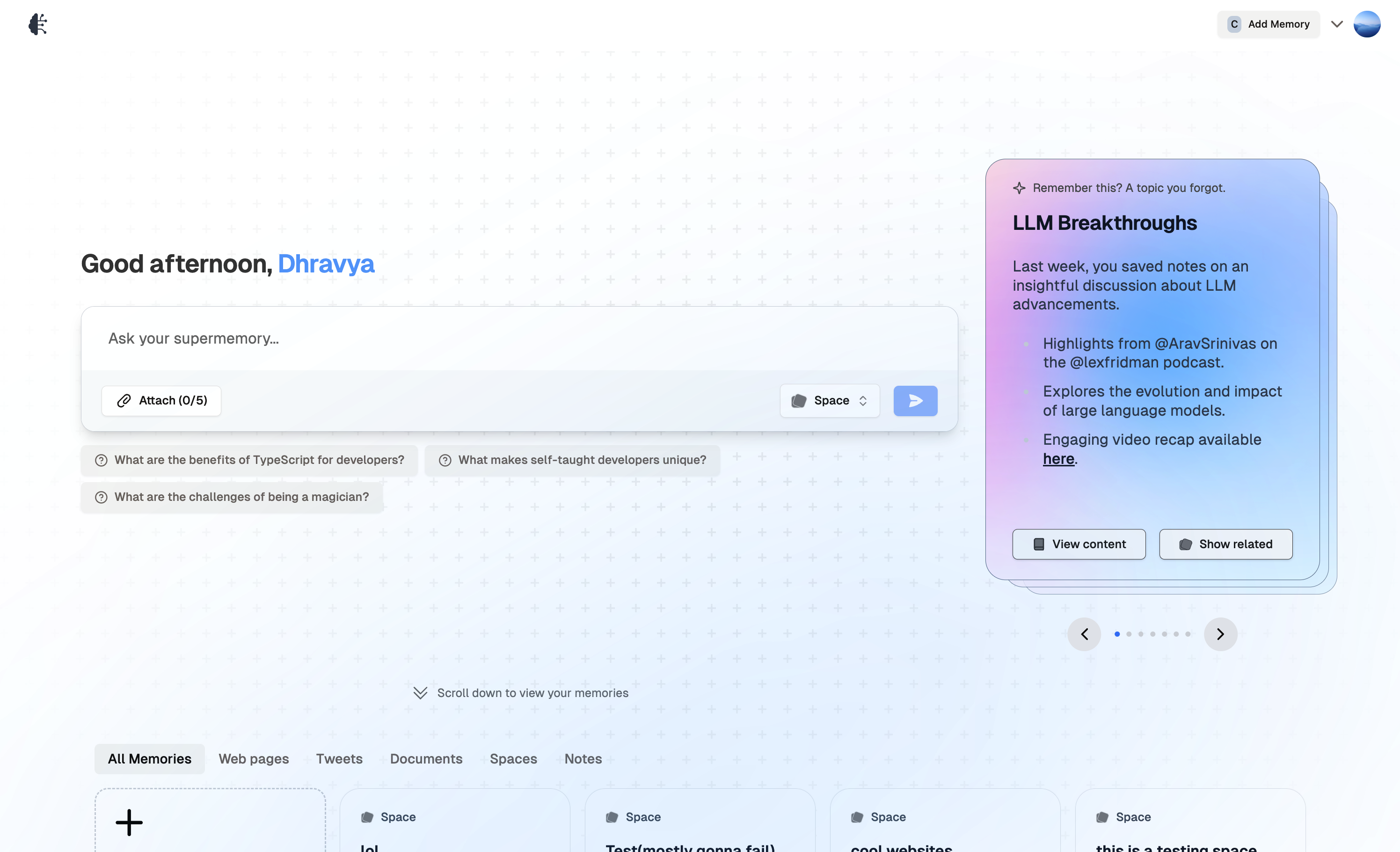
Task: Select the fifth carousel dot
Action: point(1164,634)
